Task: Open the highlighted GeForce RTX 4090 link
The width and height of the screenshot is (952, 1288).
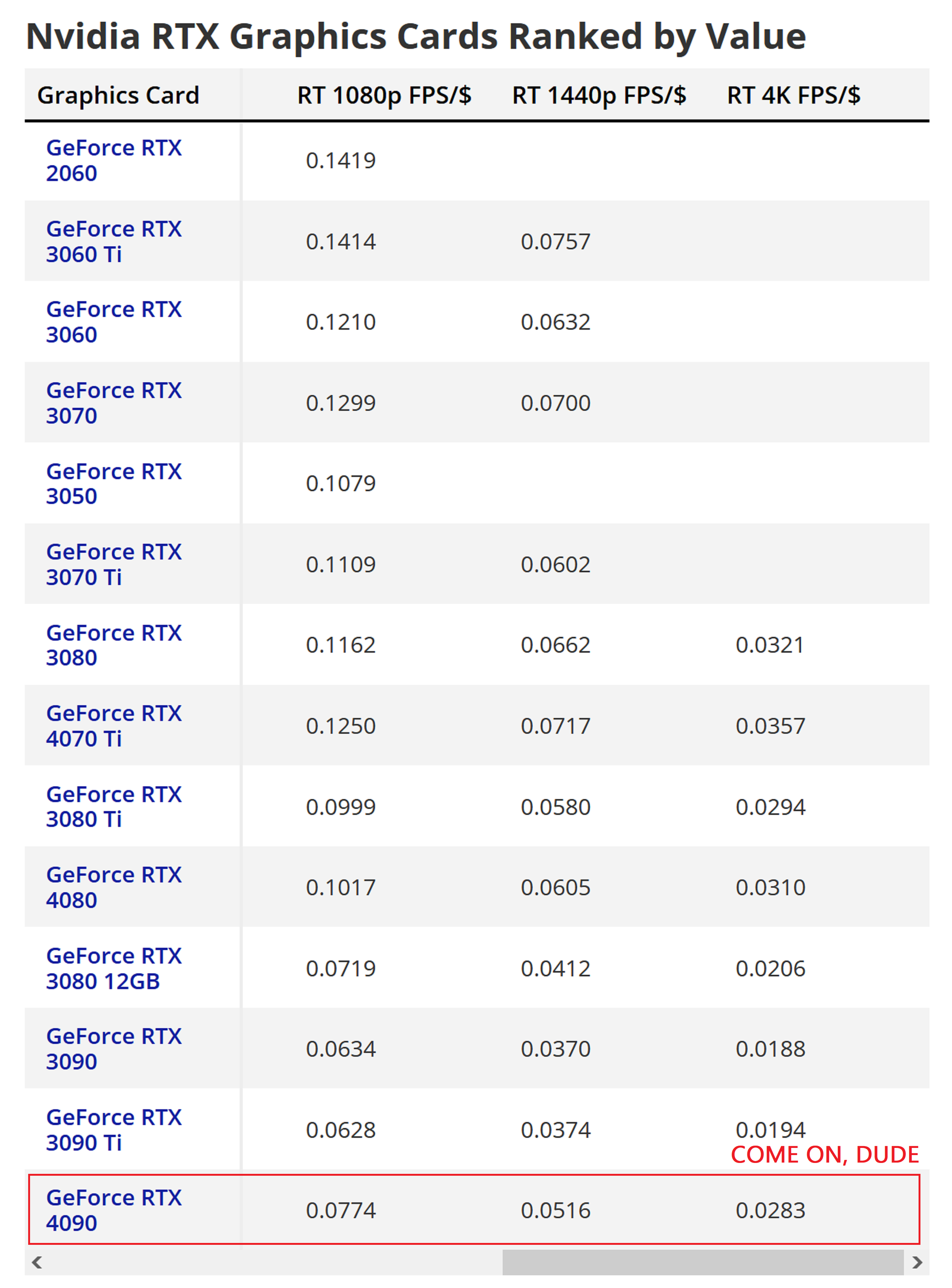Action: click(113, 1210)
